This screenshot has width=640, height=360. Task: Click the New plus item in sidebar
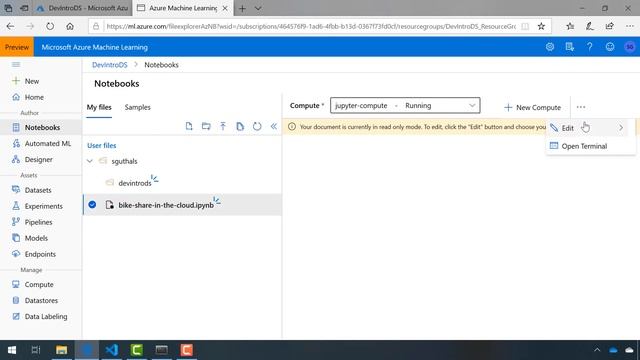(x=26, y=81)
